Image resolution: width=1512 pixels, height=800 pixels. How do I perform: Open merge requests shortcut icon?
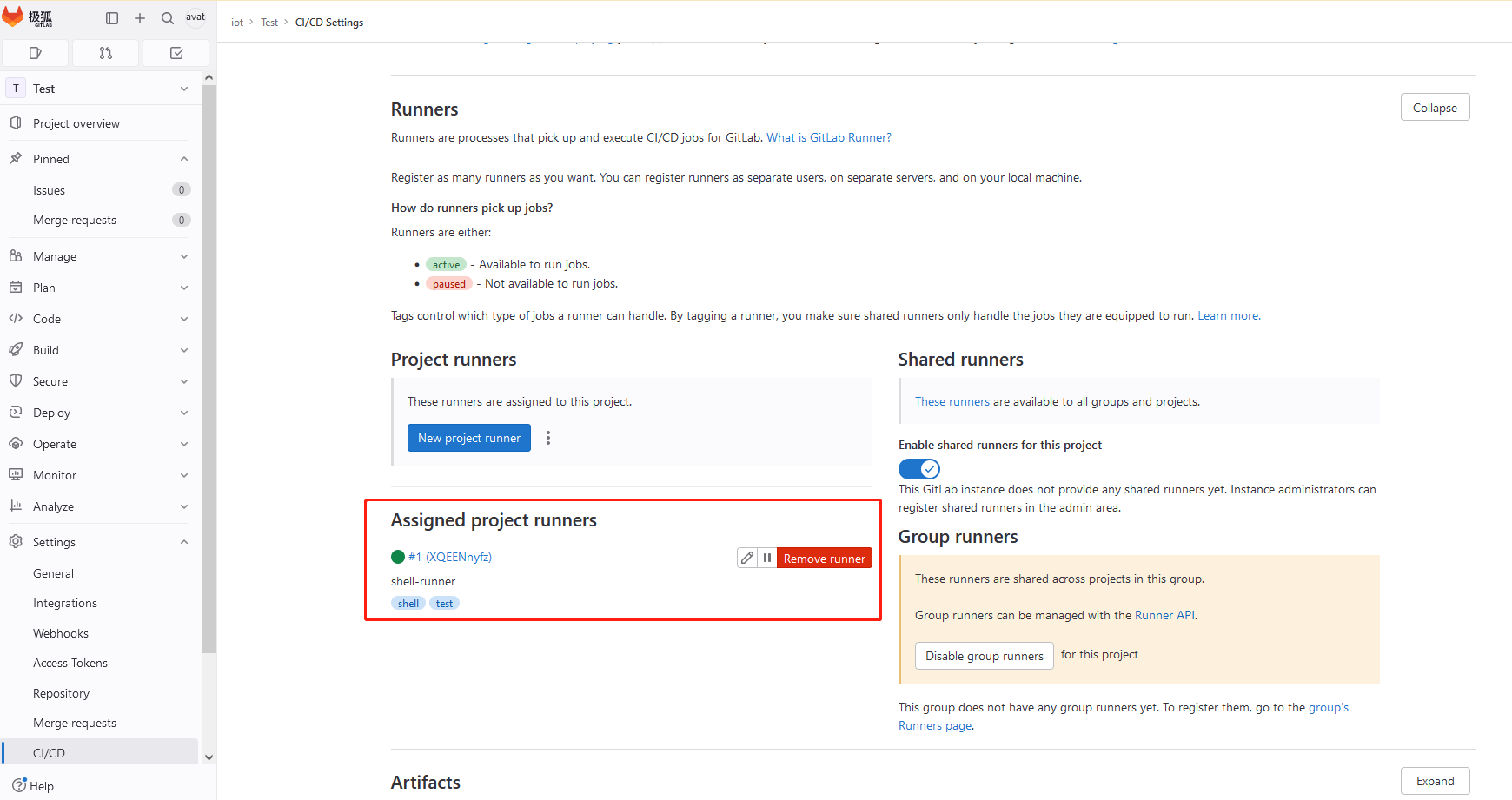click(106, 53)
